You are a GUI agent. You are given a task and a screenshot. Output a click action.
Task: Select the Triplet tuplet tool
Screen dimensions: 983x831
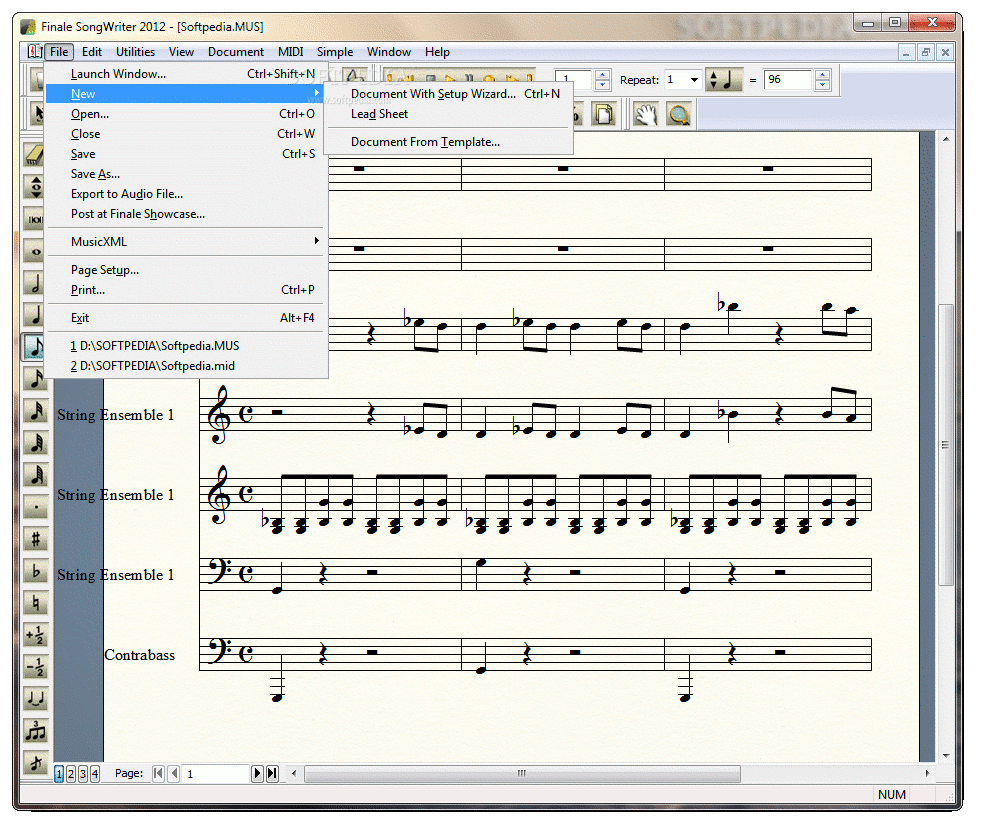coord(35,730)
